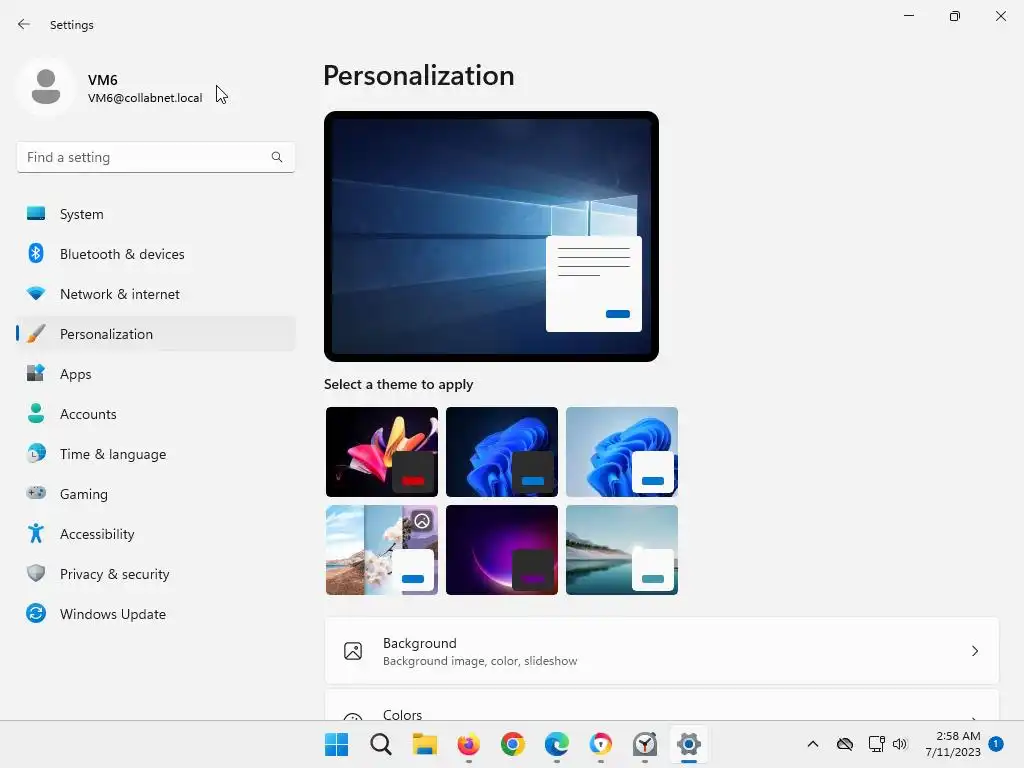Click the Apps icon in sidebar
The image size is (1024, 768).
point(36,374)
